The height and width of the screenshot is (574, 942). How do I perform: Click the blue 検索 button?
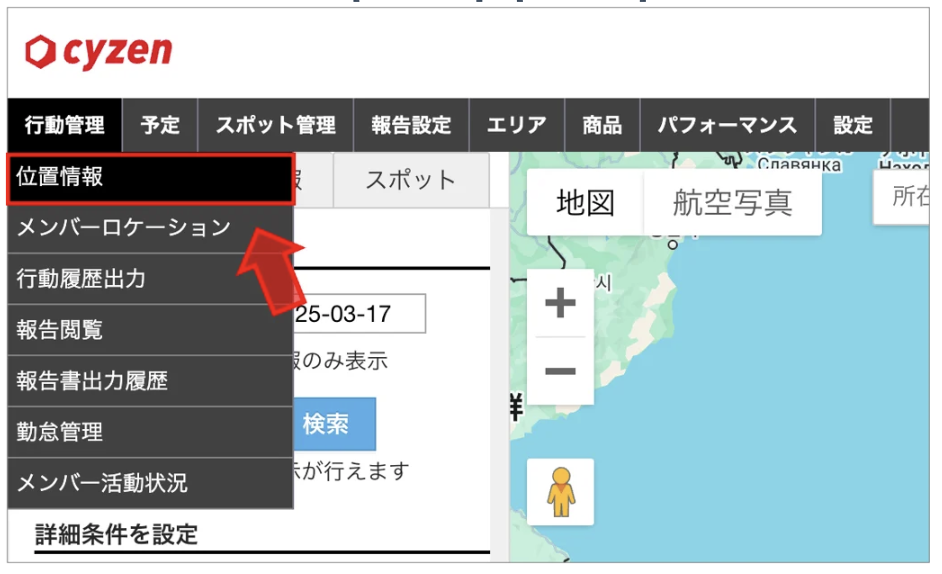pos(334,424)
